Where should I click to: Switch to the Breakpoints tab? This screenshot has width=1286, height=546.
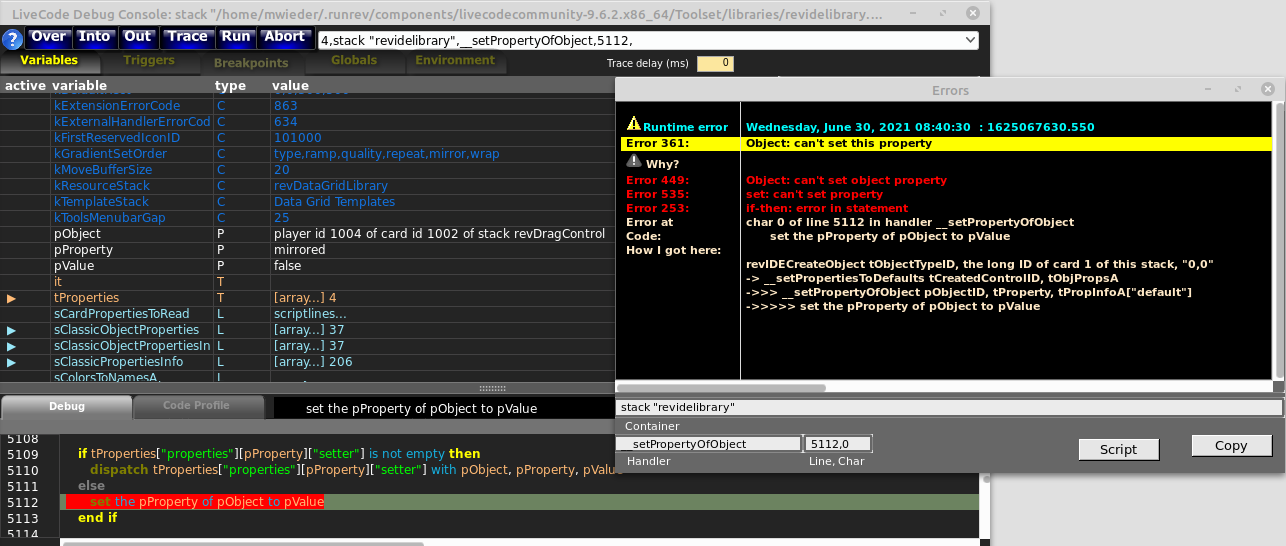click(x=251, y=62)
